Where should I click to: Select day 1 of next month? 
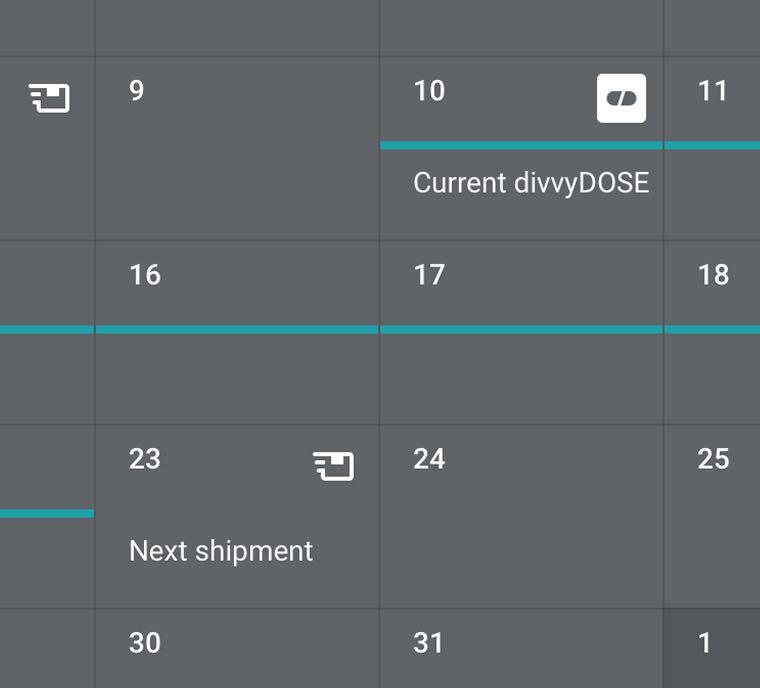tap(705, 643)
